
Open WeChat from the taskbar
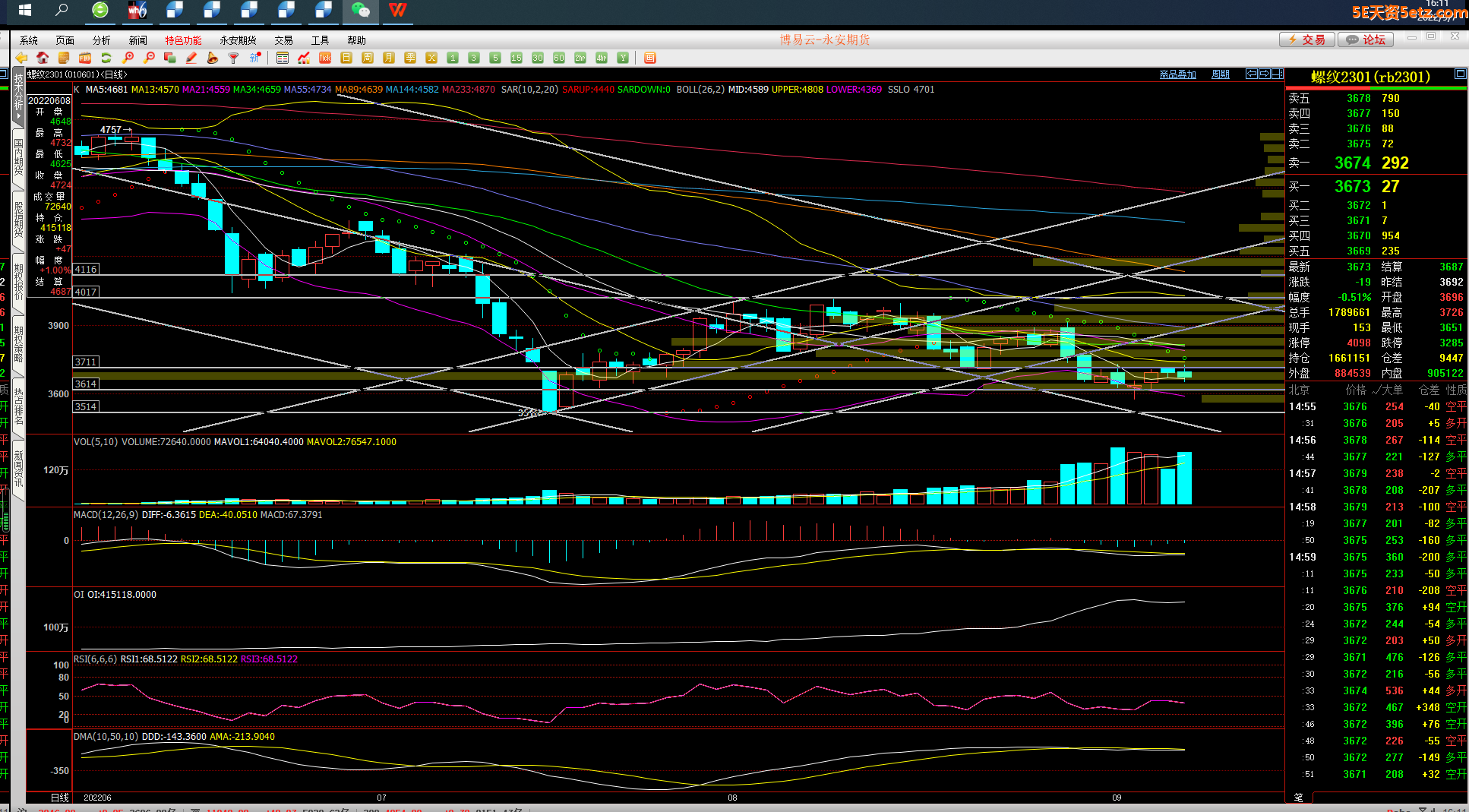pos(361,11)
